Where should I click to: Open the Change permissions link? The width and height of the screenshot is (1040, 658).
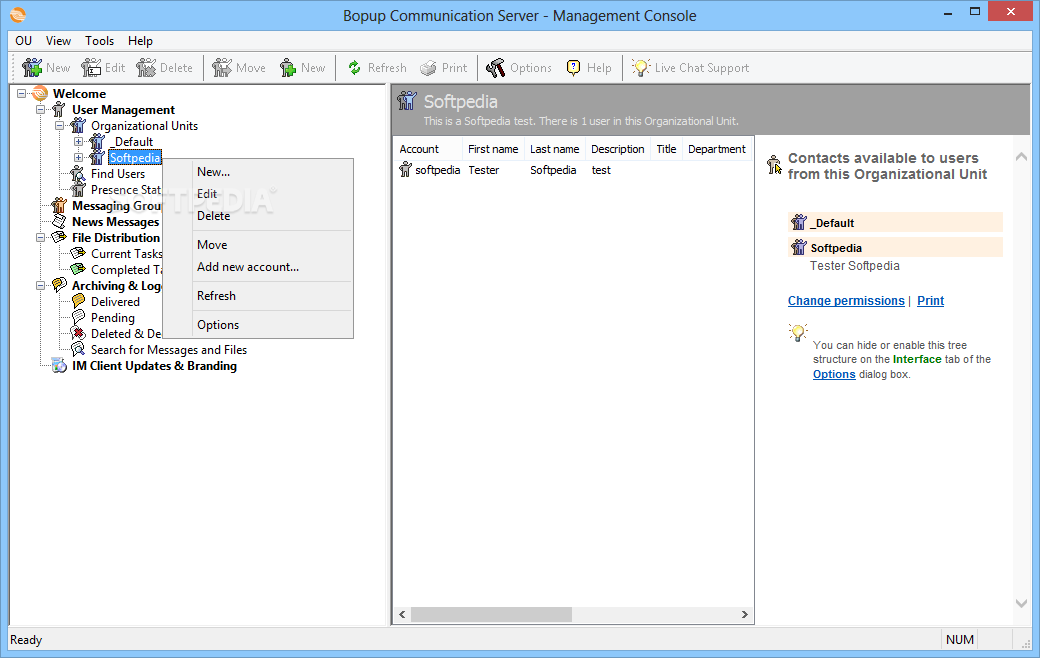click(846, 300)
